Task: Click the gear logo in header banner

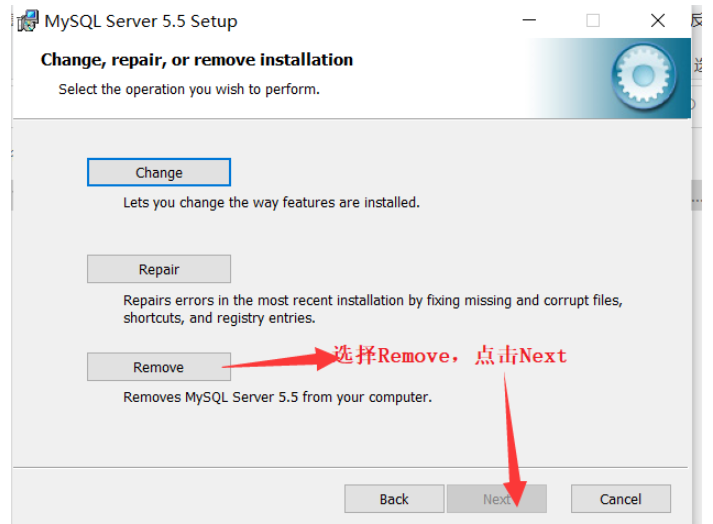Action: 645,78
